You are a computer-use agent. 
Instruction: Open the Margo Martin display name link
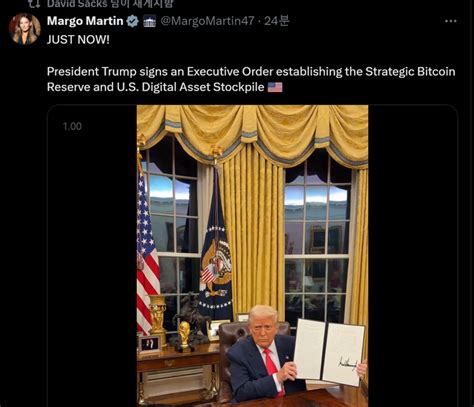pos(85,21)
